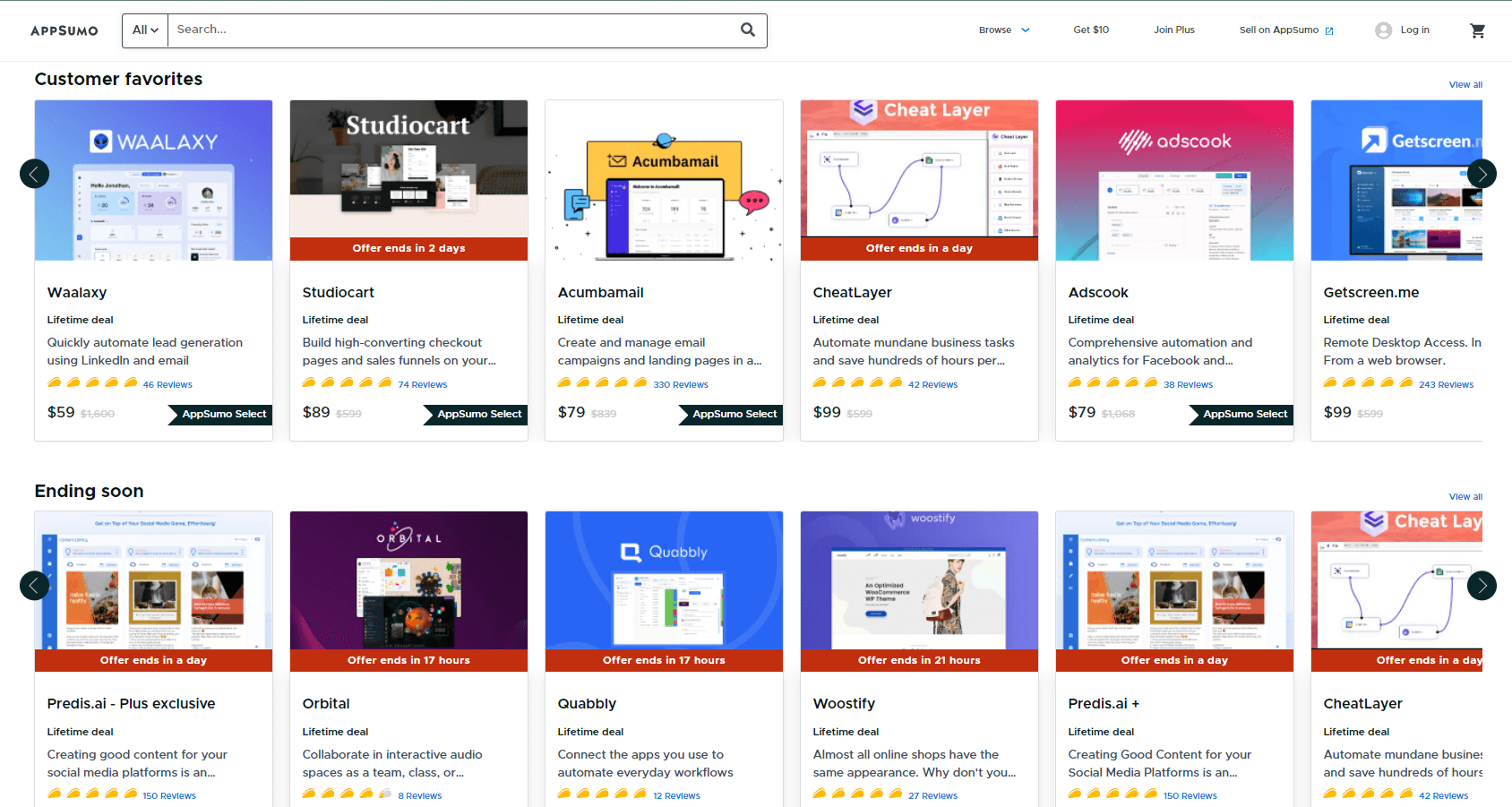Image resolution: width=1512 pixels, height=807 pixels.
Task: Click star rating on Acumbamail card
Action: tap(603, 383)
